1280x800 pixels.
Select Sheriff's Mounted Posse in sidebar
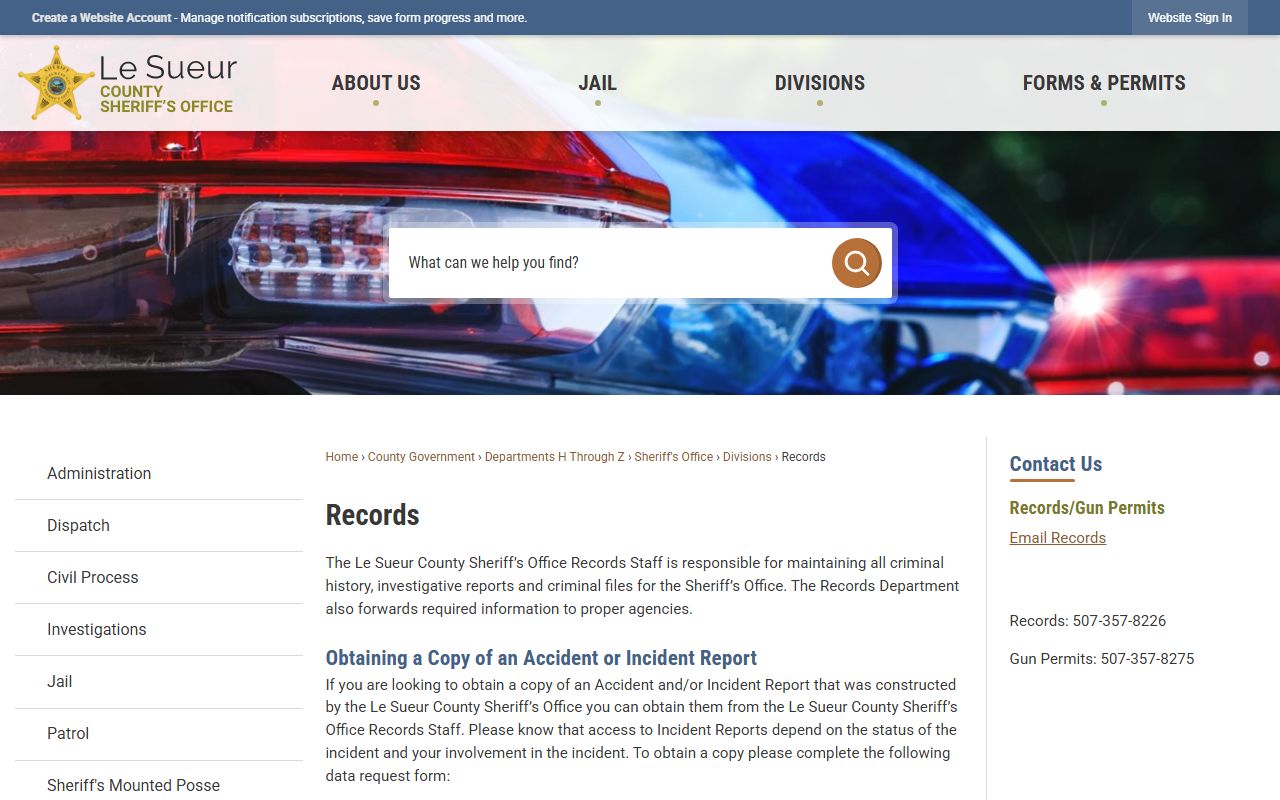coord(159,785)
